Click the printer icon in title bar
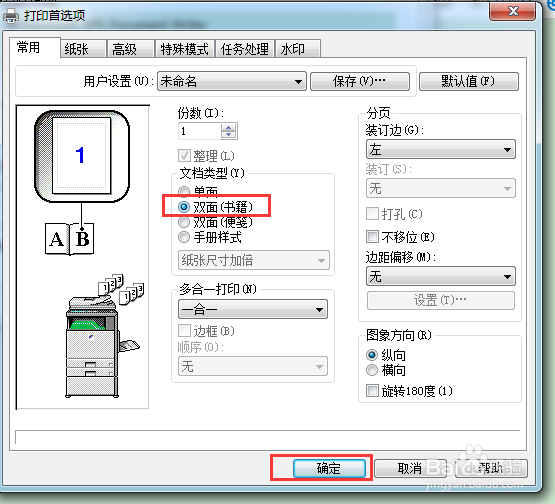555x504 pixels. pyautogui.click(x=11, y=16)
